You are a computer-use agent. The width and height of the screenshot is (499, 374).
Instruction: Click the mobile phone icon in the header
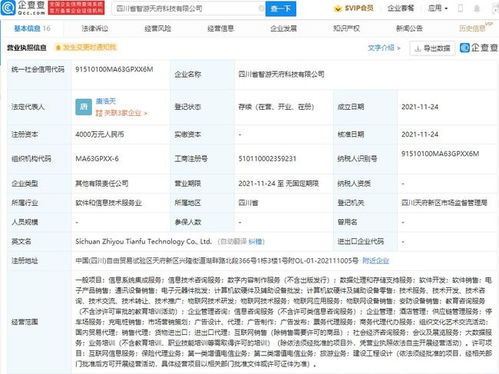coord(460,9)
